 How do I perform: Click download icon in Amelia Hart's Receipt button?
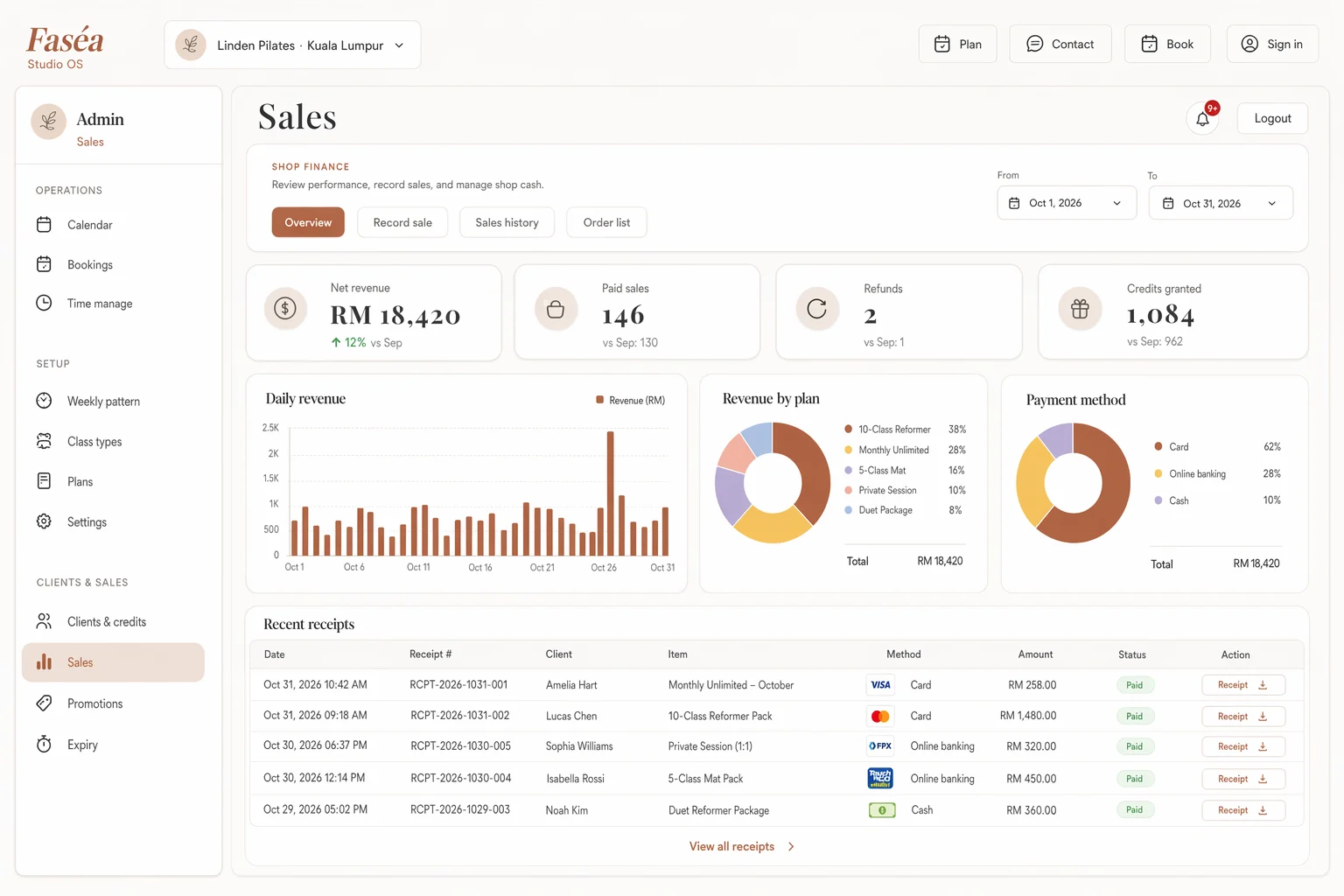point(1263,685)
